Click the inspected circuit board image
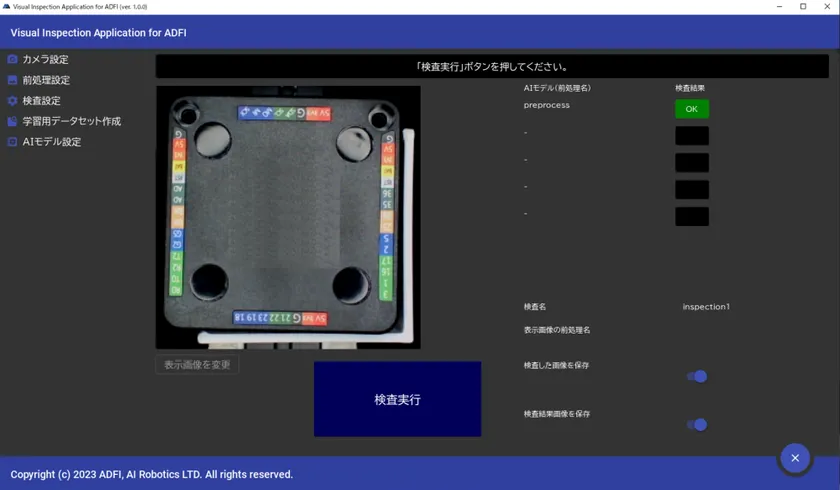 coord(288,217)
